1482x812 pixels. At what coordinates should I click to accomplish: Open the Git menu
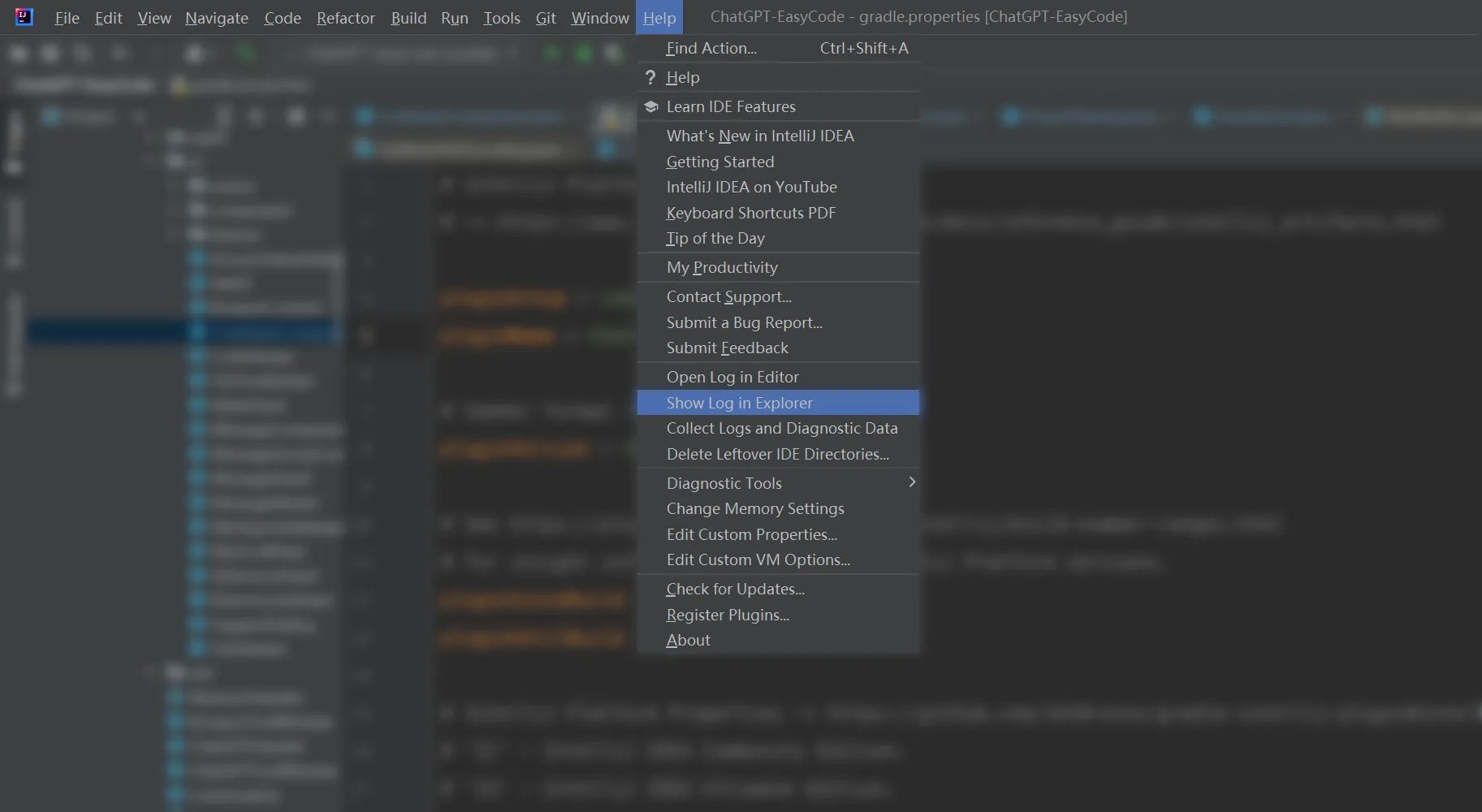(x=545, y=18)
